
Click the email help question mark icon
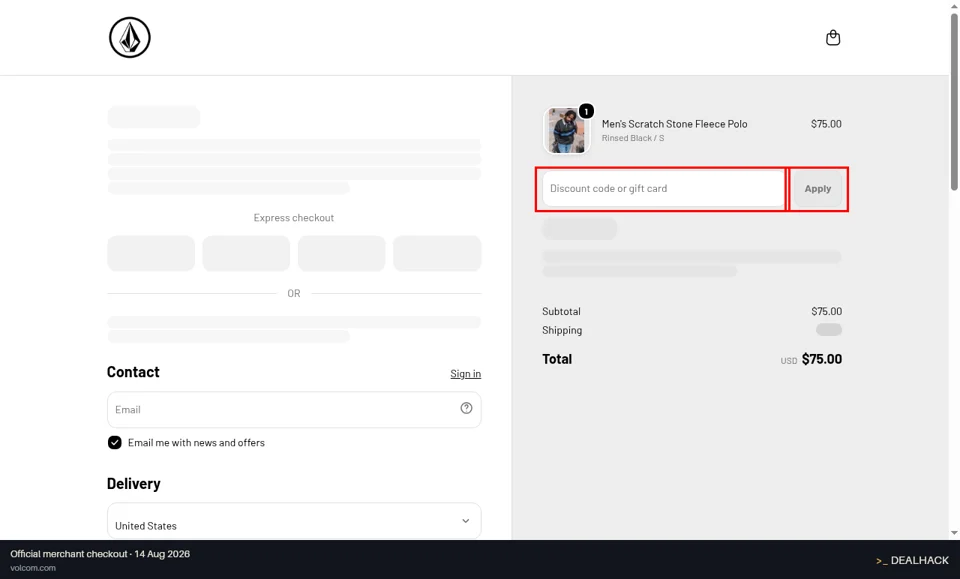pos(466,408)
